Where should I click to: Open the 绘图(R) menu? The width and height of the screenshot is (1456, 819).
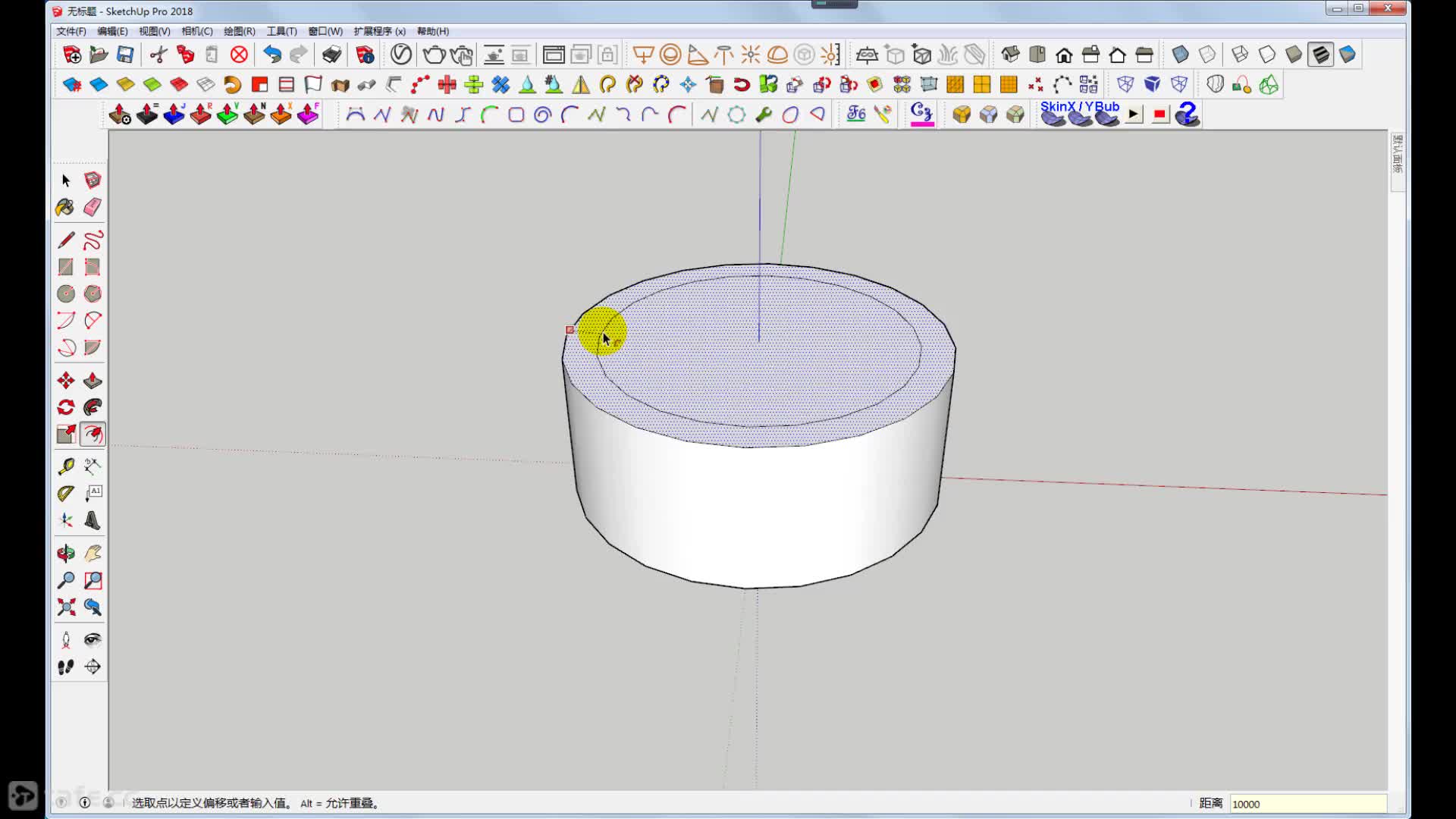click(x=240, y=31)
